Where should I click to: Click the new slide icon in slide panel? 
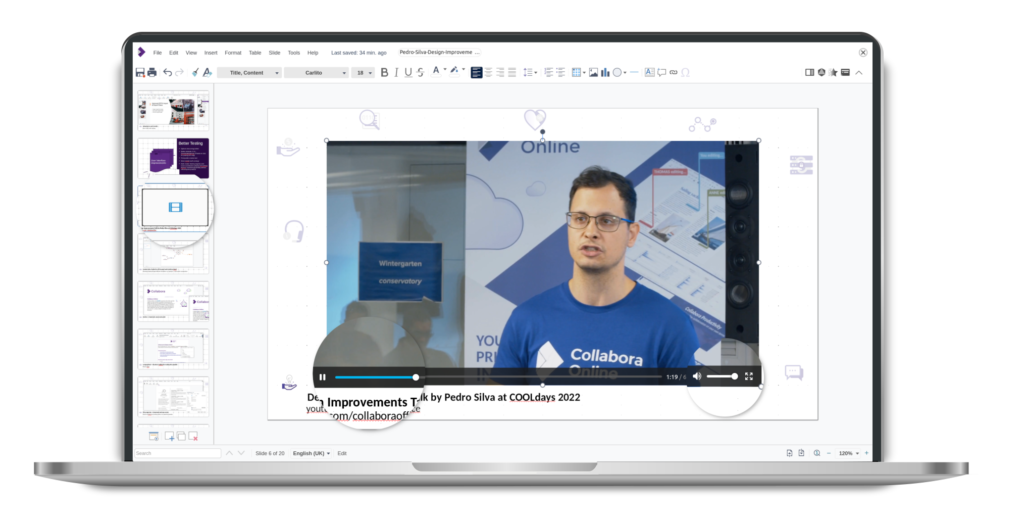coord(170,436)
